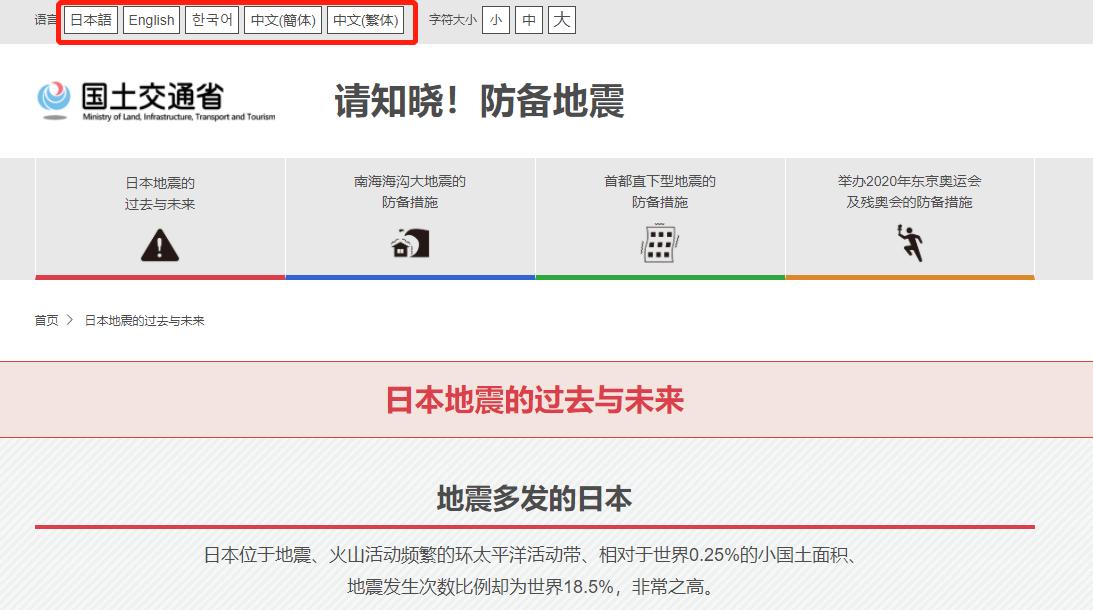Switch site language to English
Screen dimensions: 1093x610
pos(151,20)
